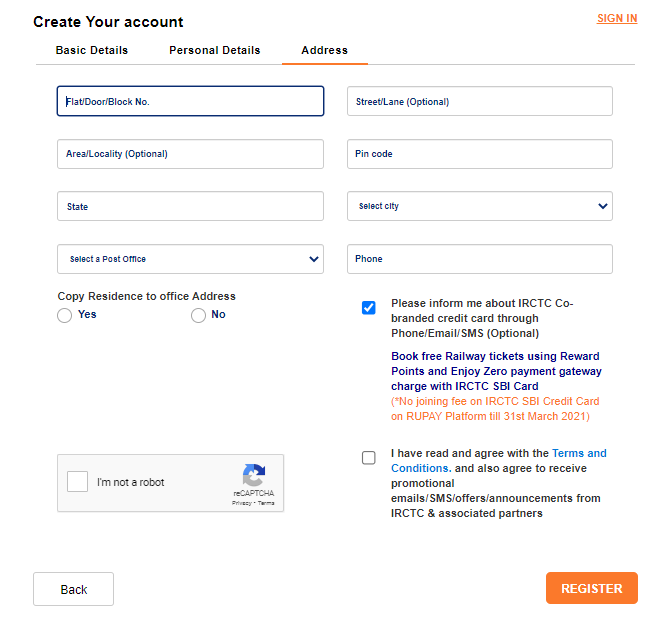Open the Post Office chevron arrow

[313, 259]
